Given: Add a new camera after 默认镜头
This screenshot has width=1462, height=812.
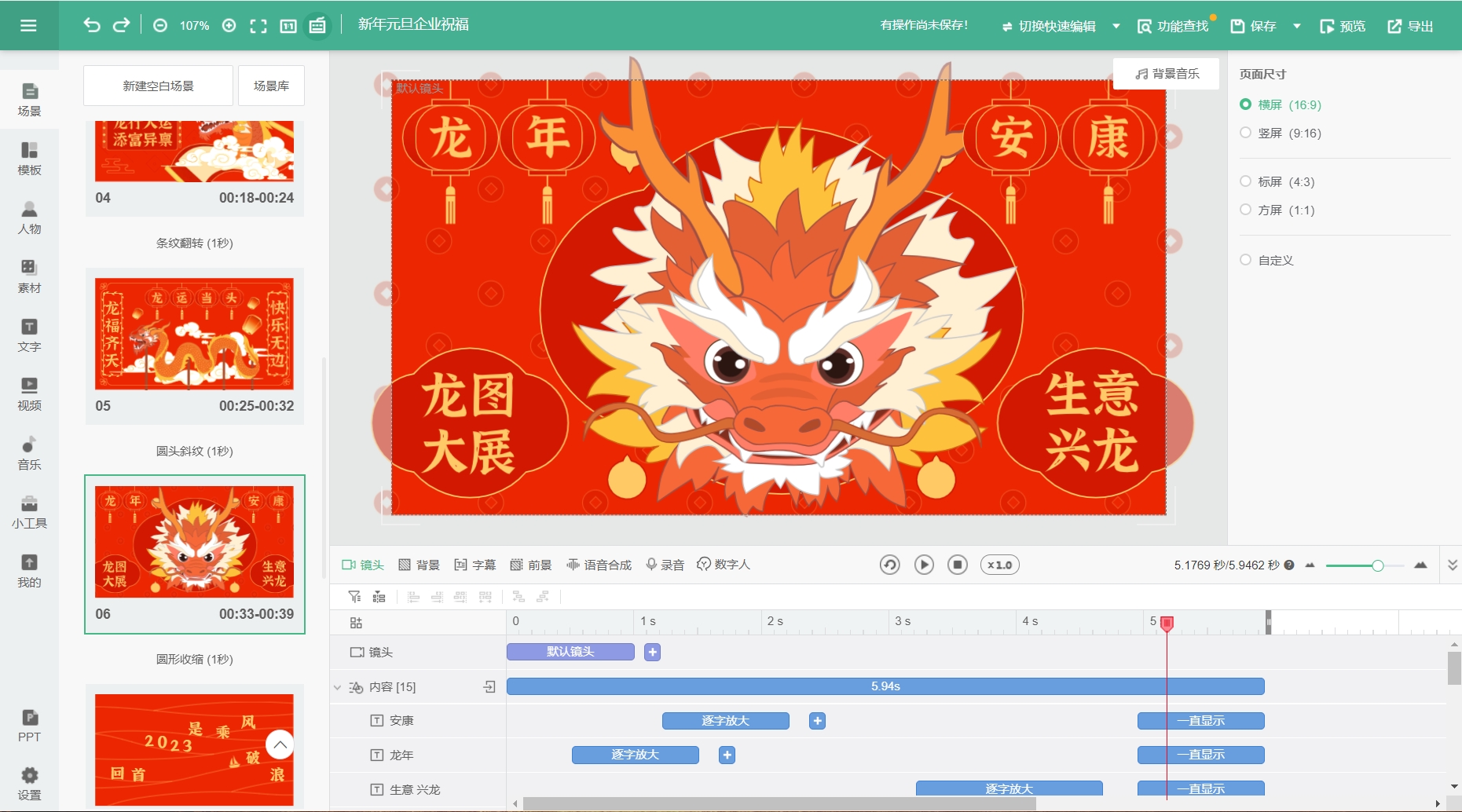Looking at the screenshot, I should click(653, 652).
